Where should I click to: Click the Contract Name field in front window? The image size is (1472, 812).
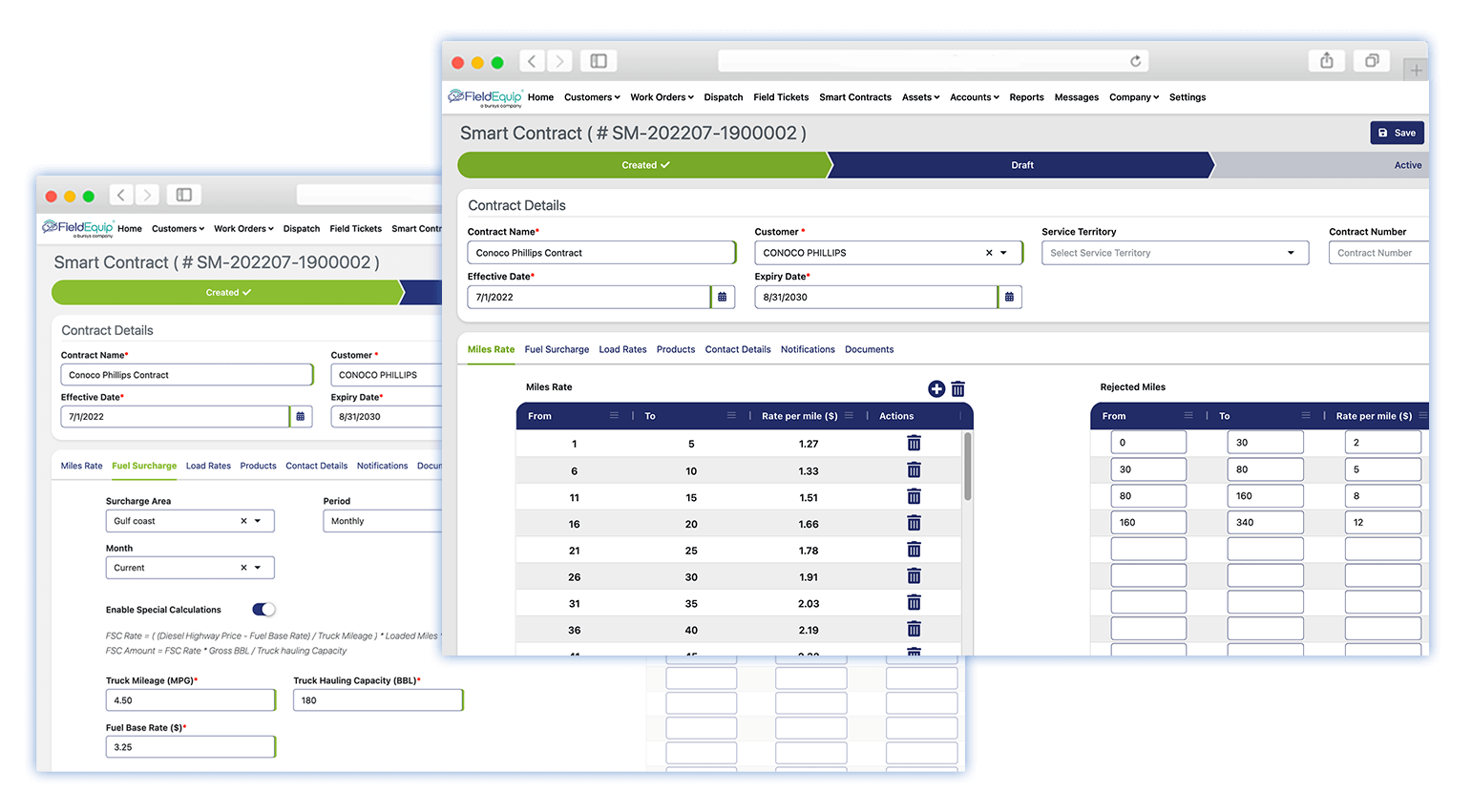coord(601,253)
